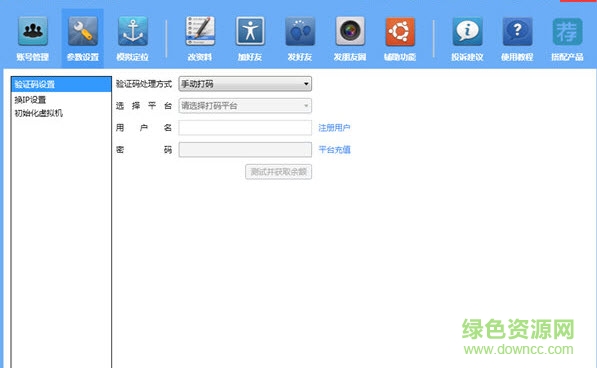Click the 注册用户 link
Viewport: 597px width, 368px height.
point(334,128)
